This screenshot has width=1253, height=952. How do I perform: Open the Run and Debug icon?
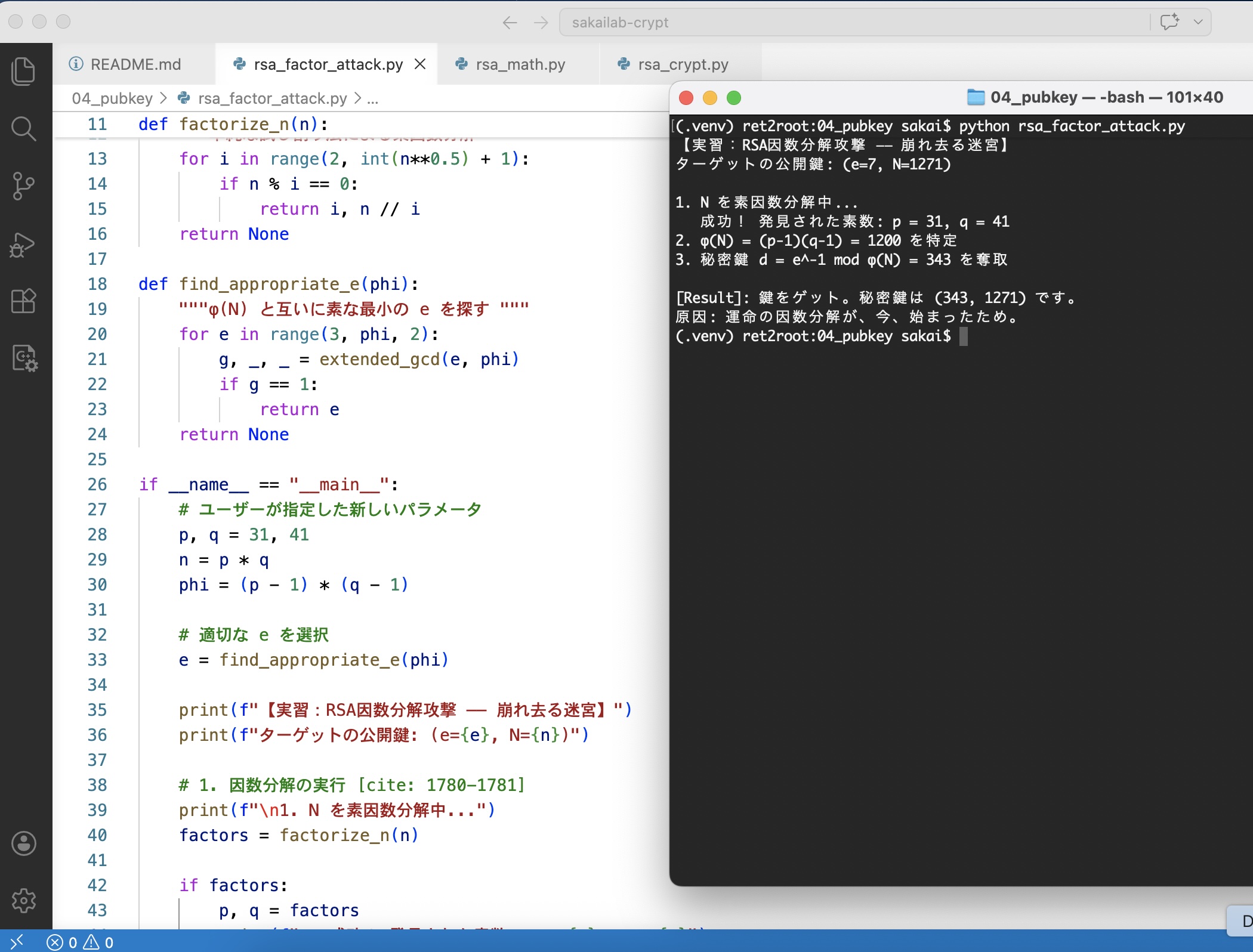(24, 244)
